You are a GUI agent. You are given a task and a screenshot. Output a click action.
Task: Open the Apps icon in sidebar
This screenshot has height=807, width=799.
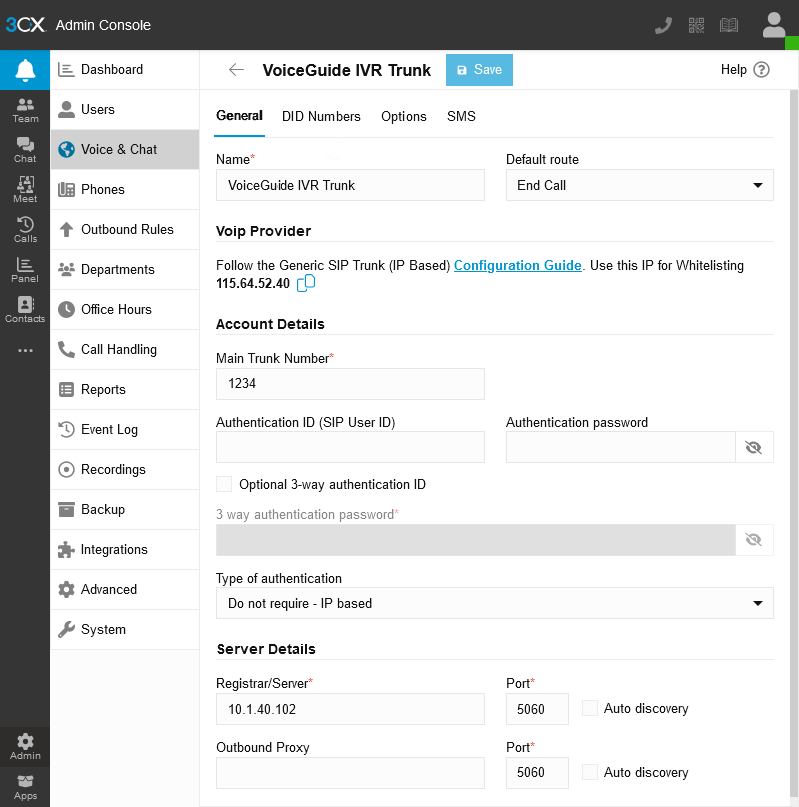tap(25, 787)
